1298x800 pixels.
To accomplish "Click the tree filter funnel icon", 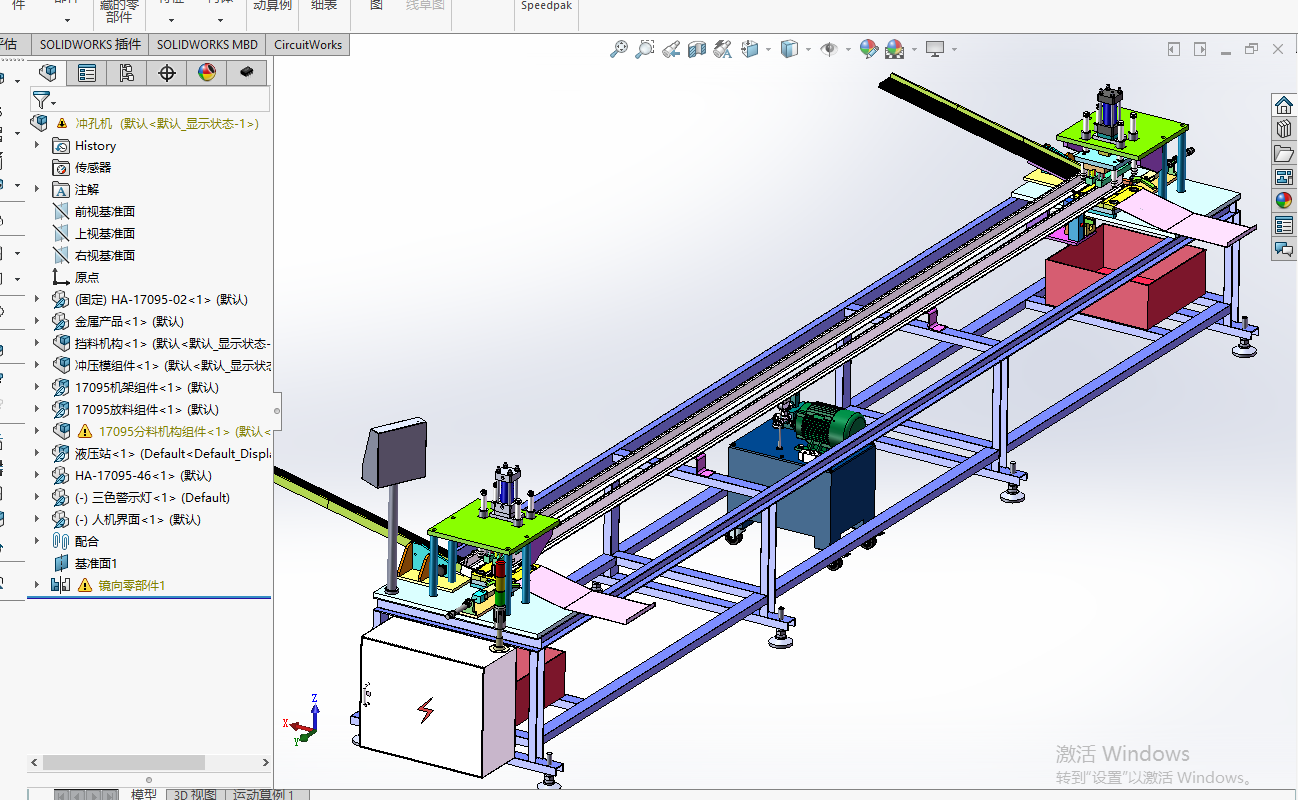I will pyautogui.click(x=40, y=99).
